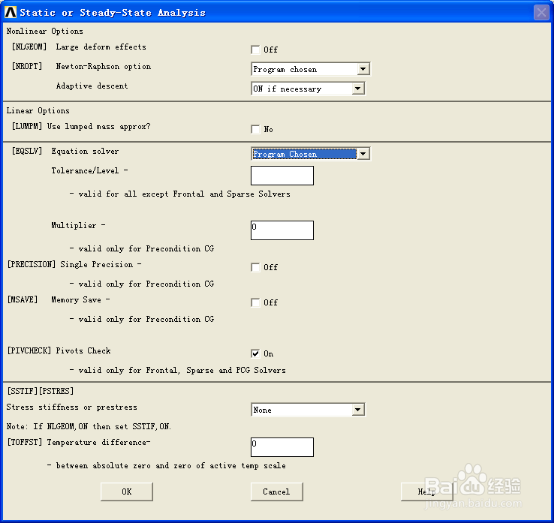Image resolution: width=554 pixels, height=523 pixels.
Task: Expand the EQSLV Equation solver dropdown
Action: click(310, 154)
